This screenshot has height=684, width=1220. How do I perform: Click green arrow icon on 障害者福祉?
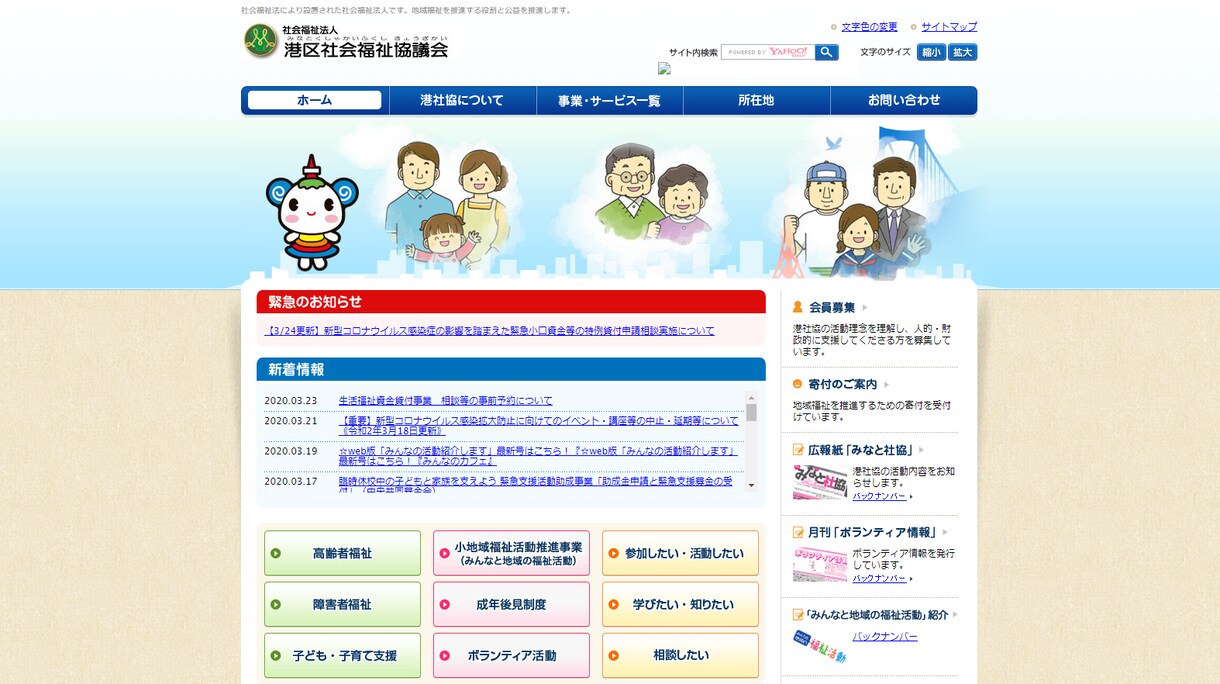point(276,604)
